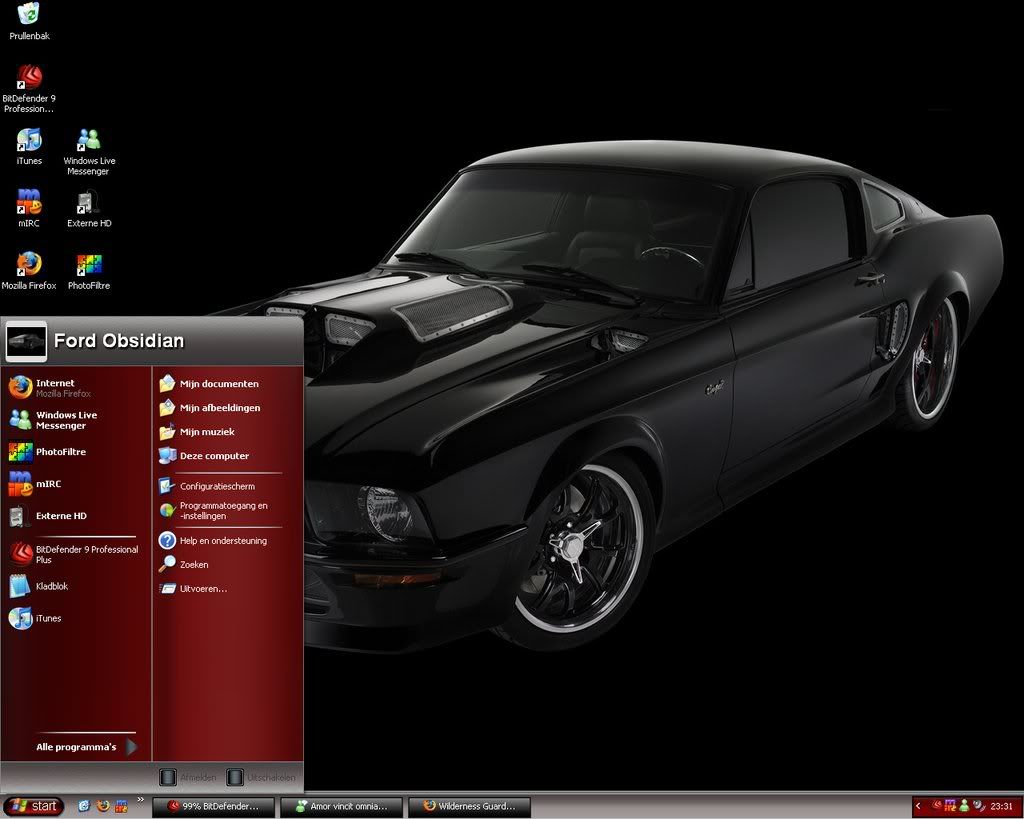This screenshot has height=819, width=1024.
Task: Click the mIRC system tray icon
Action: [950, 806]
